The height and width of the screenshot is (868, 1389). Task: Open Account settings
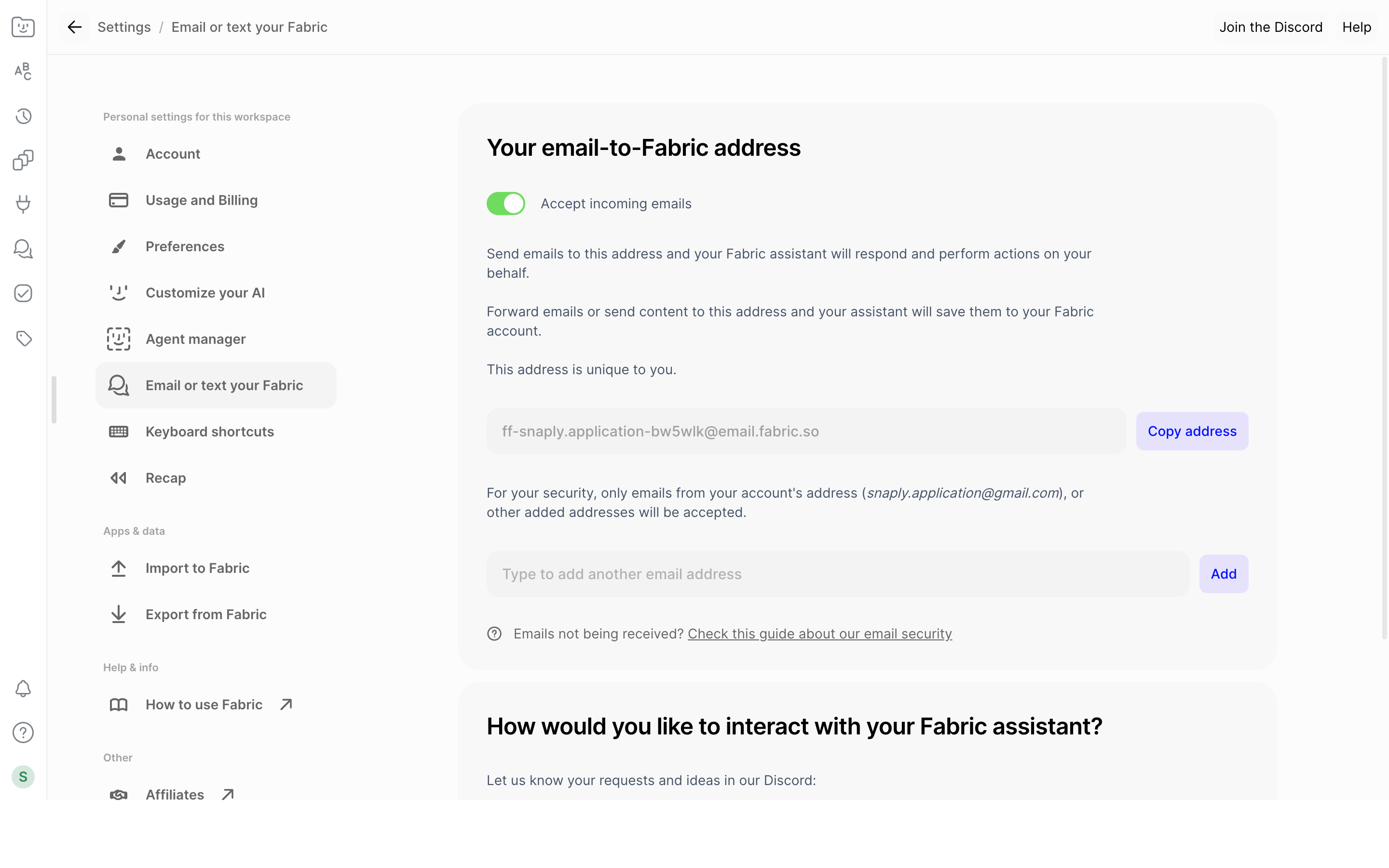[216, 154]
